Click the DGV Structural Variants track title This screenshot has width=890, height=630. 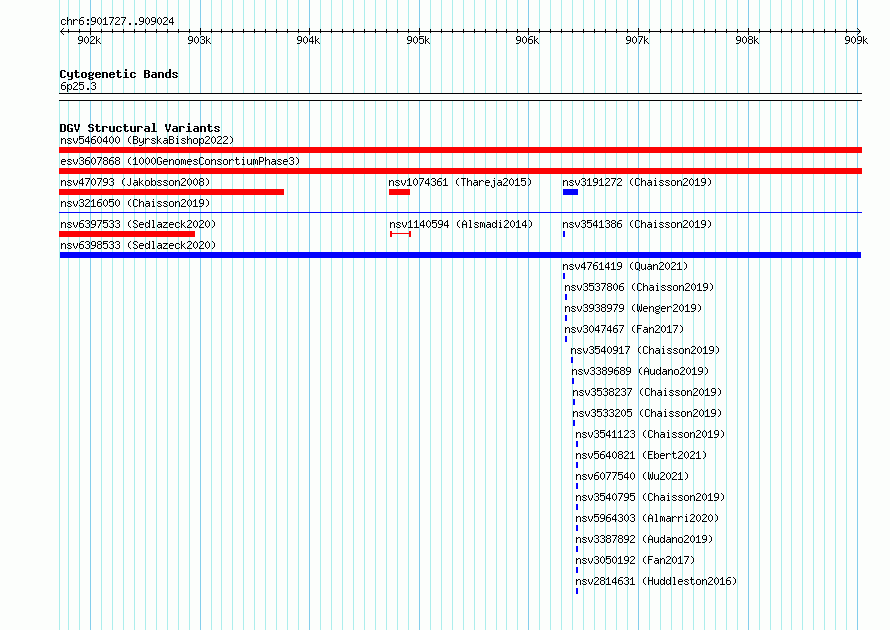coord(140,128)
